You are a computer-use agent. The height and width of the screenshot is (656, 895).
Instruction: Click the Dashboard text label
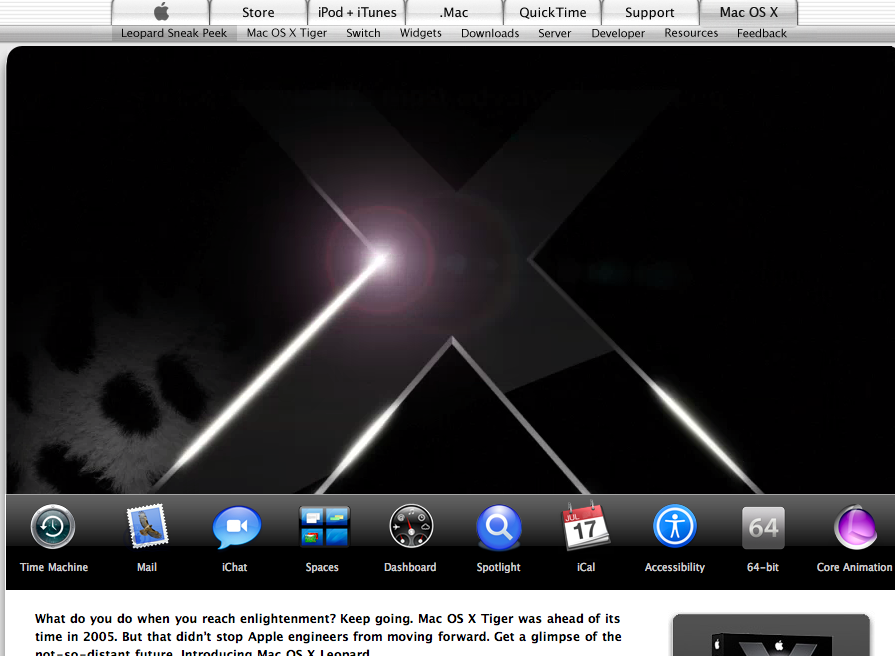pos(410,567)
